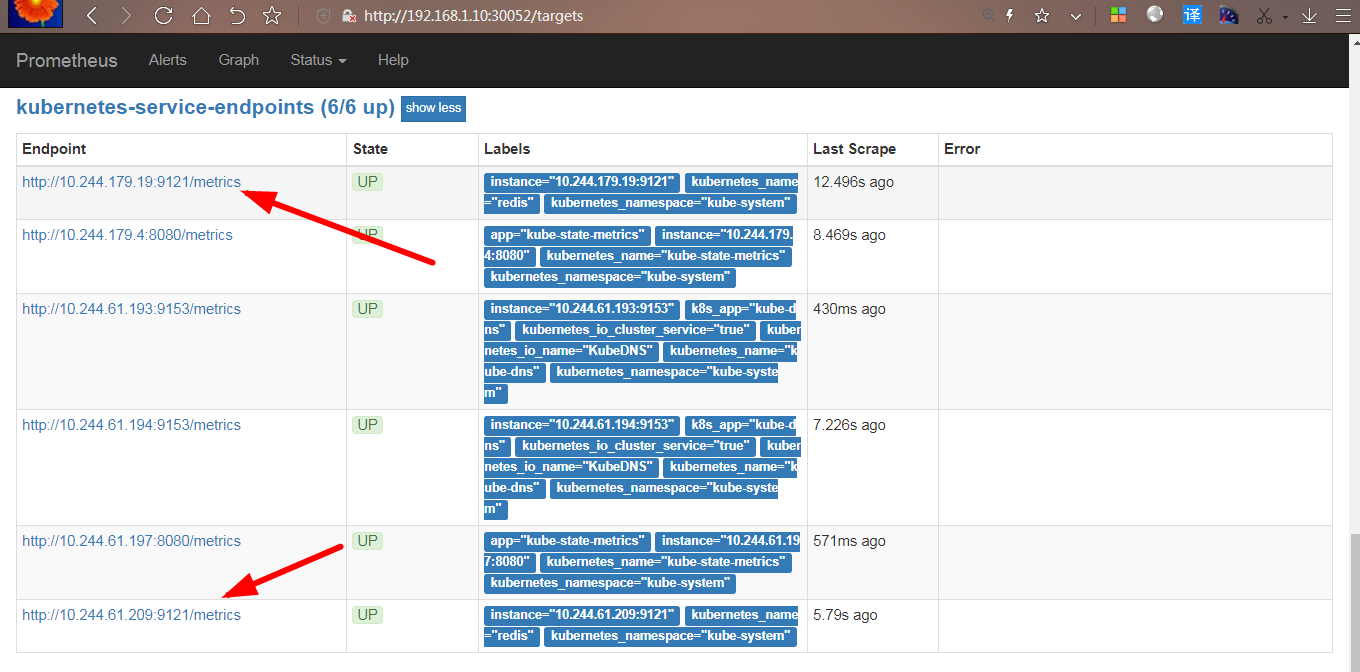
Task: Click the lightning speed-mode icon
Action: [1010, 16]
